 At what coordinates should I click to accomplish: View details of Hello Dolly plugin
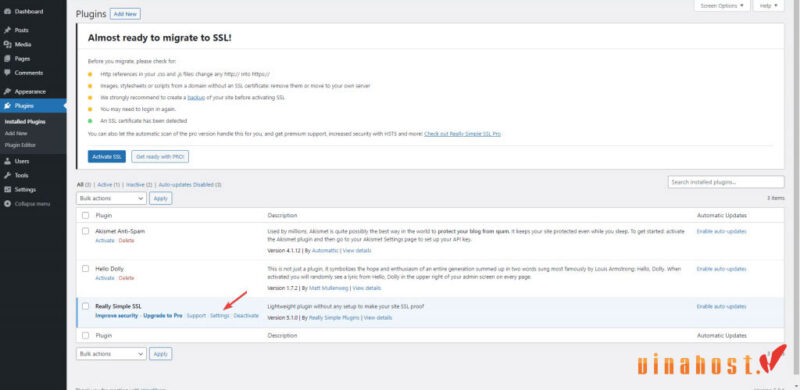tap(367, 288)
